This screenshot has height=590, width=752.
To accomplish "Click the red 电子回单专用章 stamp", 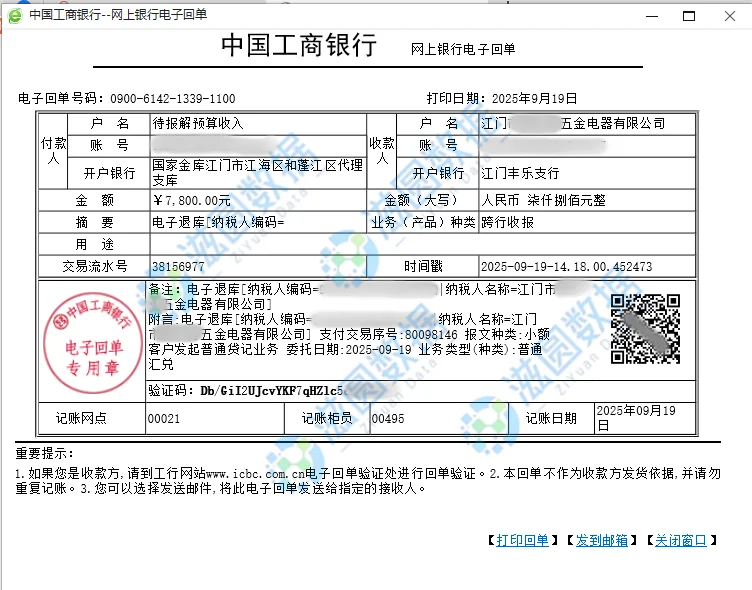I will (93, 342).
